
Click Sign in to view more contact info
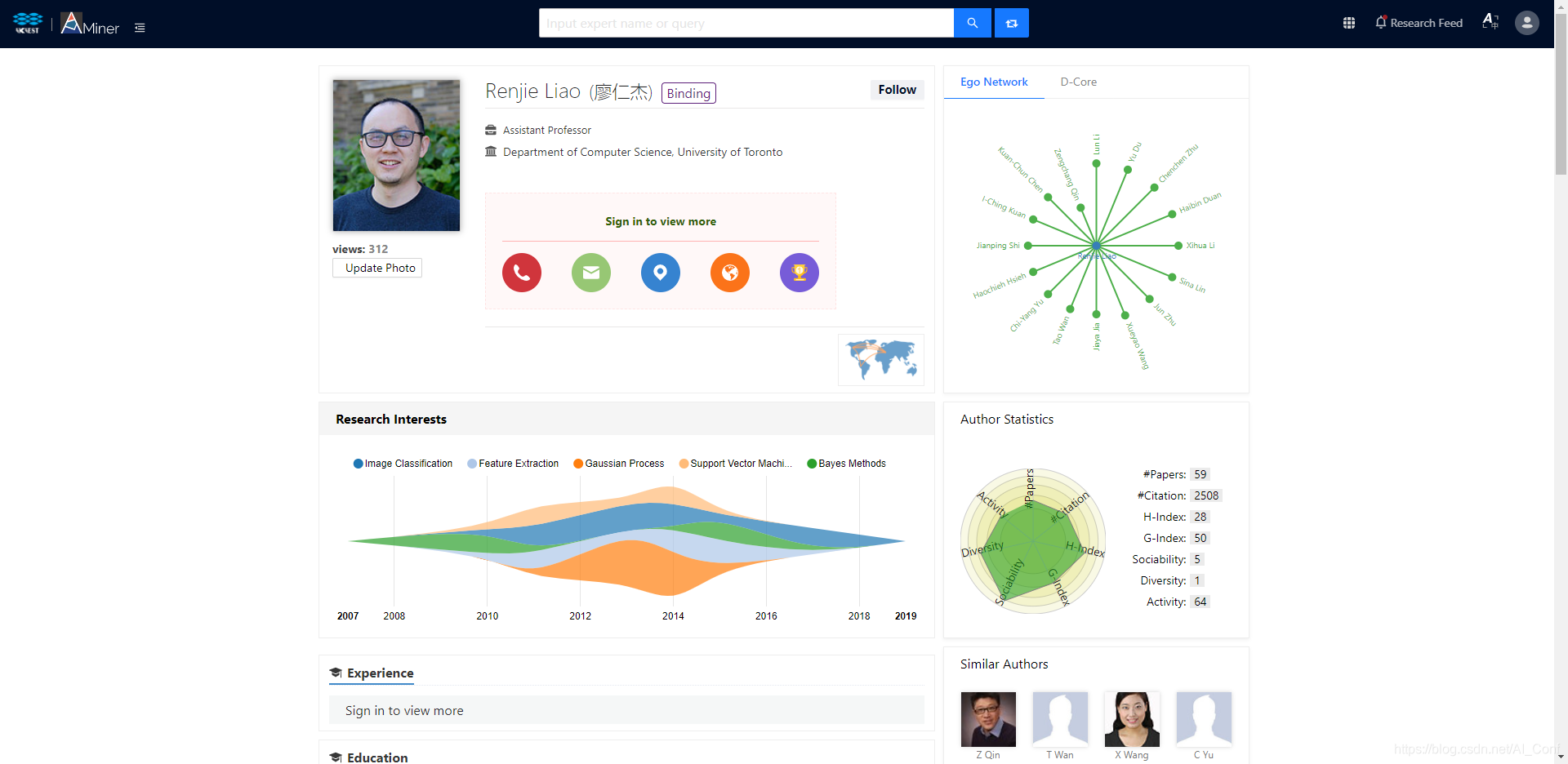[x=661, y=221]
